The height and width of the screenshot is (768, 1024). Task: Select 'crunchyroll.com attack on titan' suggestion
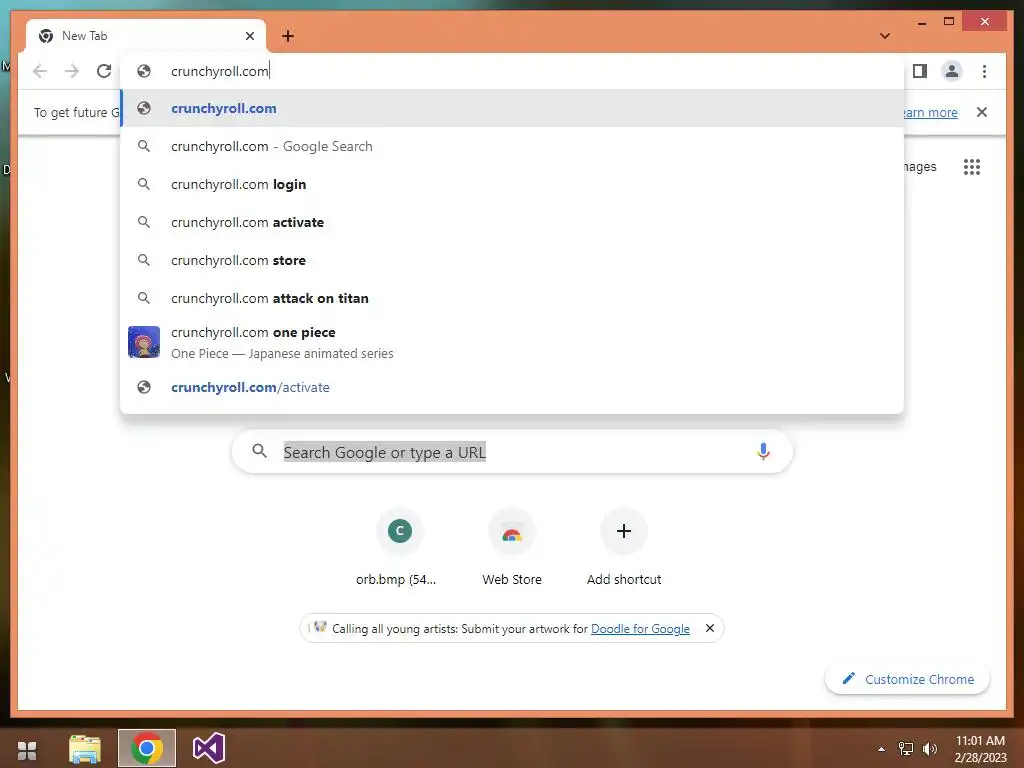click(x=512, y=298)
